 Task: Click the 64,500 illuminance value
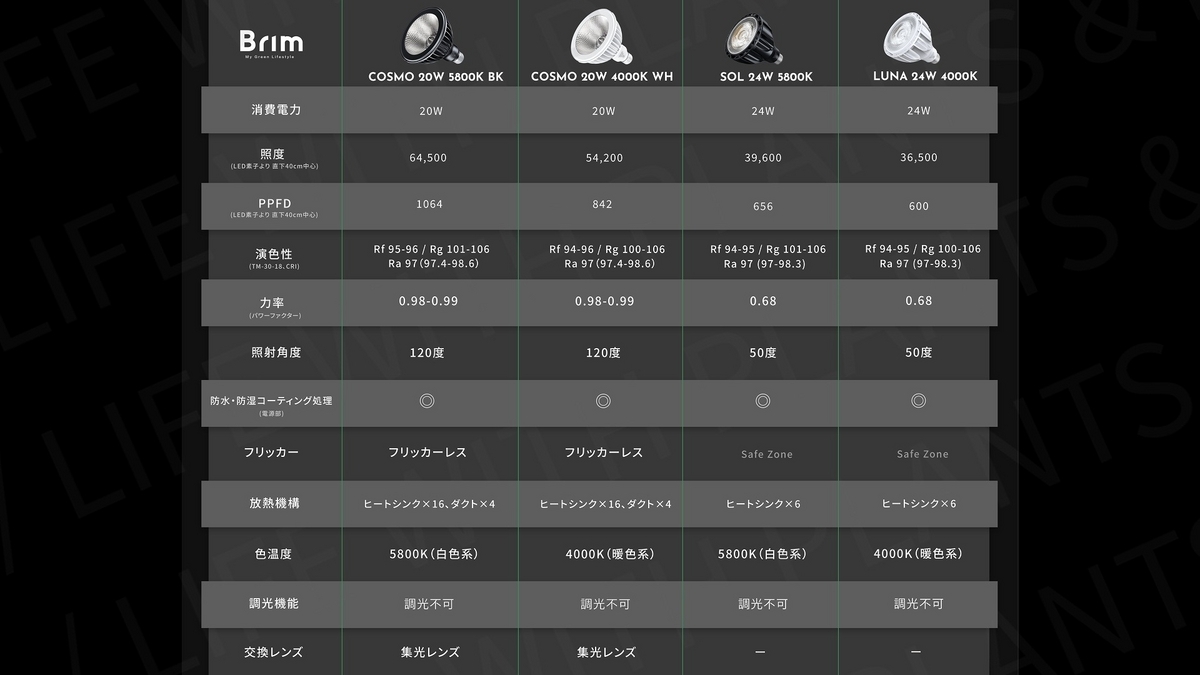coord(428,158)
